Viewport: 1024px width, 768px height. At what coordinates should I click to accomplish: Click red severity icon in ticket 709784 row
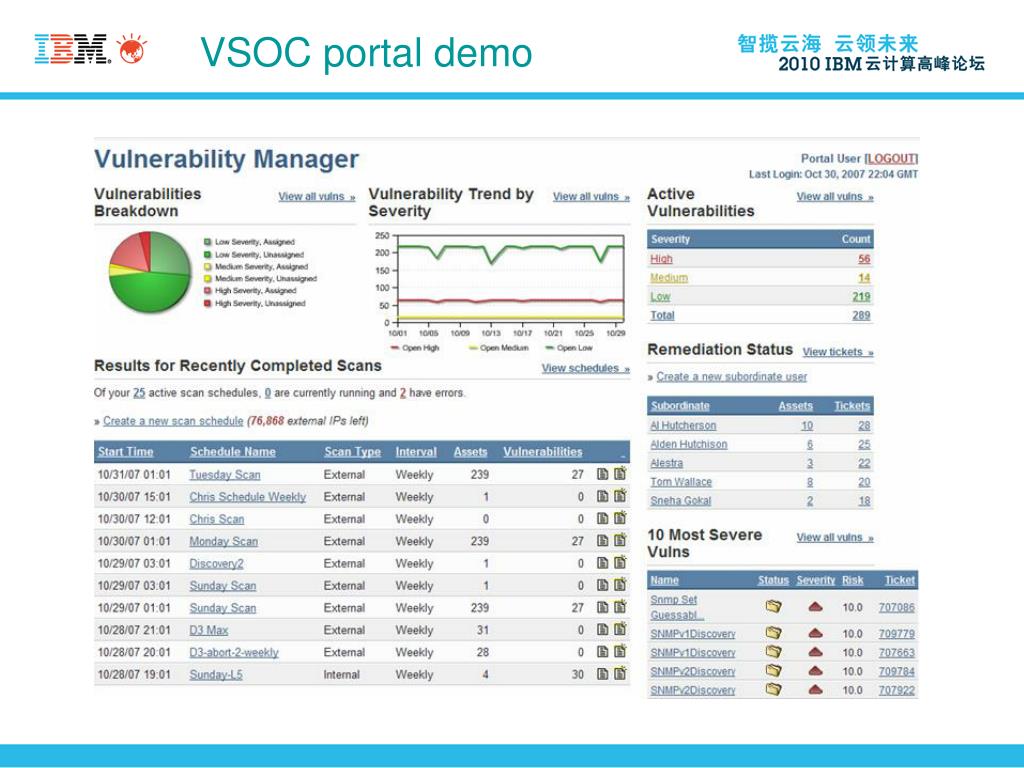click(815, 671)
